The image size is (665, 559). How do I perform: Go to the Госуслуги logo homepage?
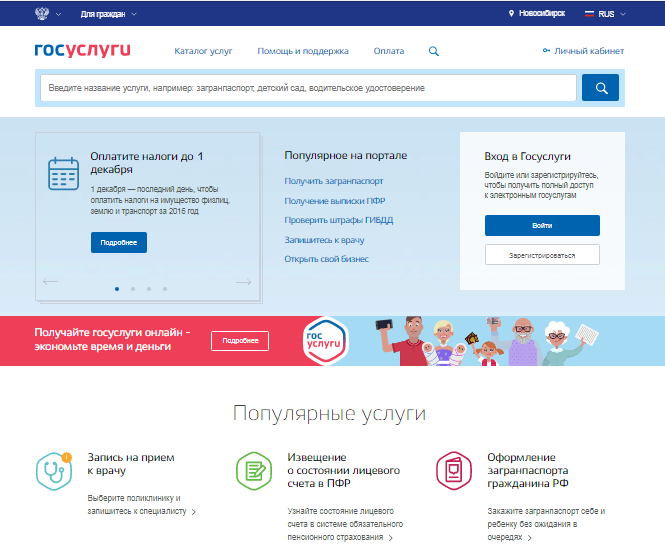tap(82, 50)
